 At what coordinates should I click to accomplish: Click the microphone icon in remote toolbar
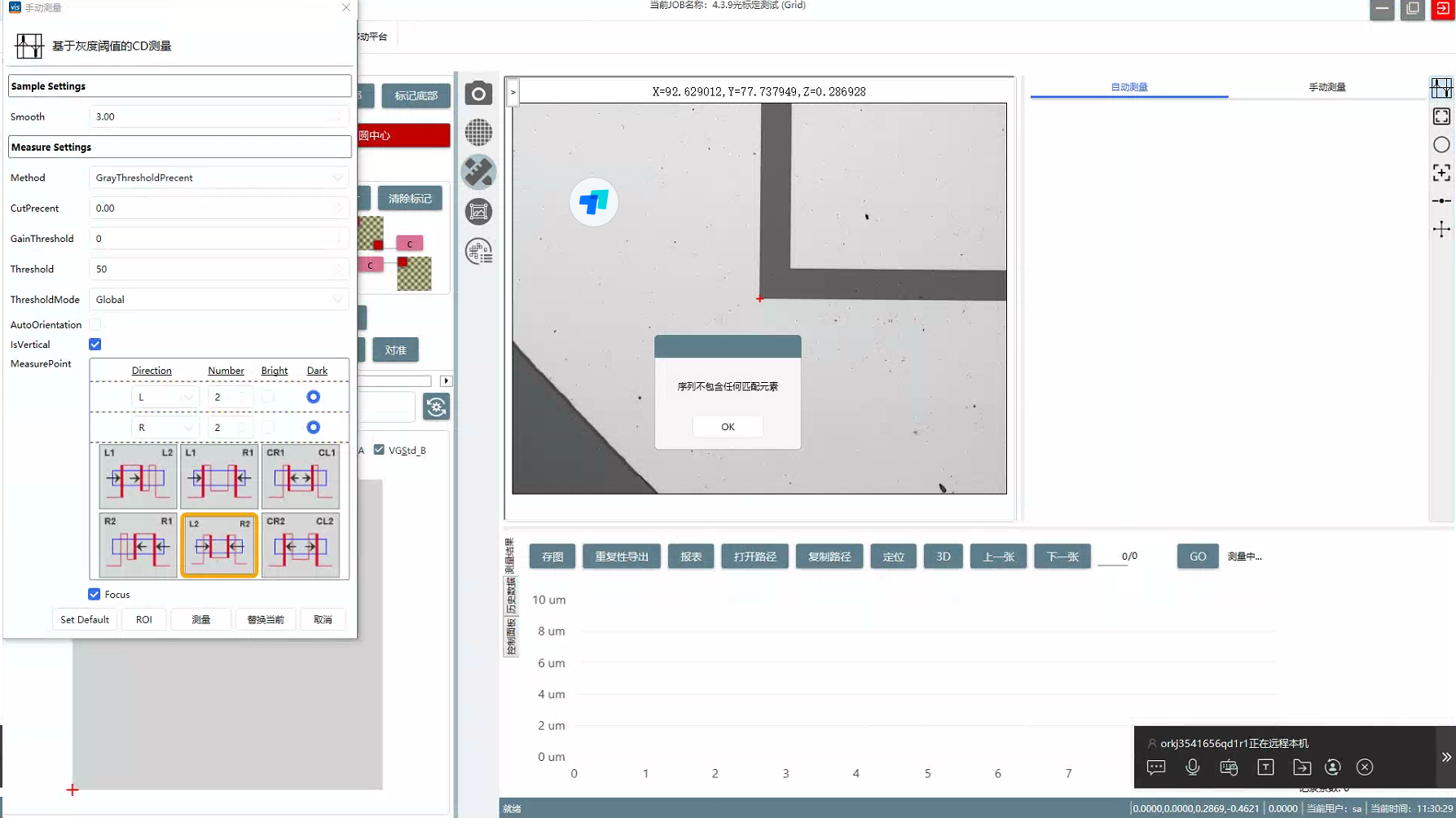[1192, 767]
